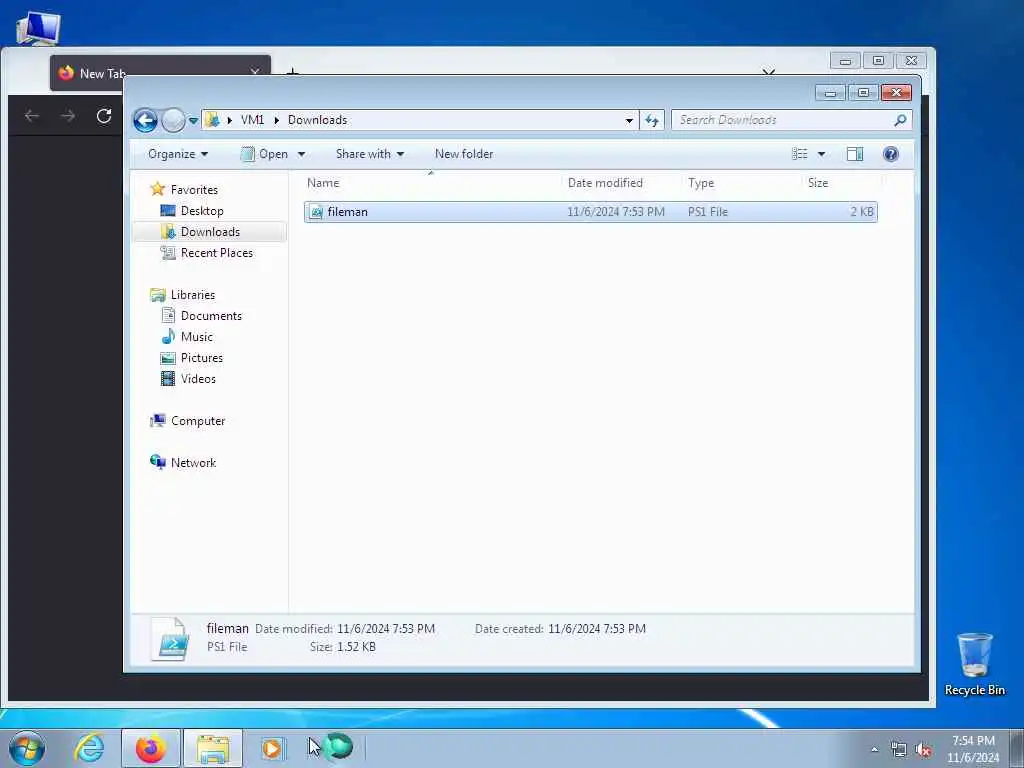Open Videos library
Image resolution: width=1024 pixels, height=768 pixels.
point(198,379)
